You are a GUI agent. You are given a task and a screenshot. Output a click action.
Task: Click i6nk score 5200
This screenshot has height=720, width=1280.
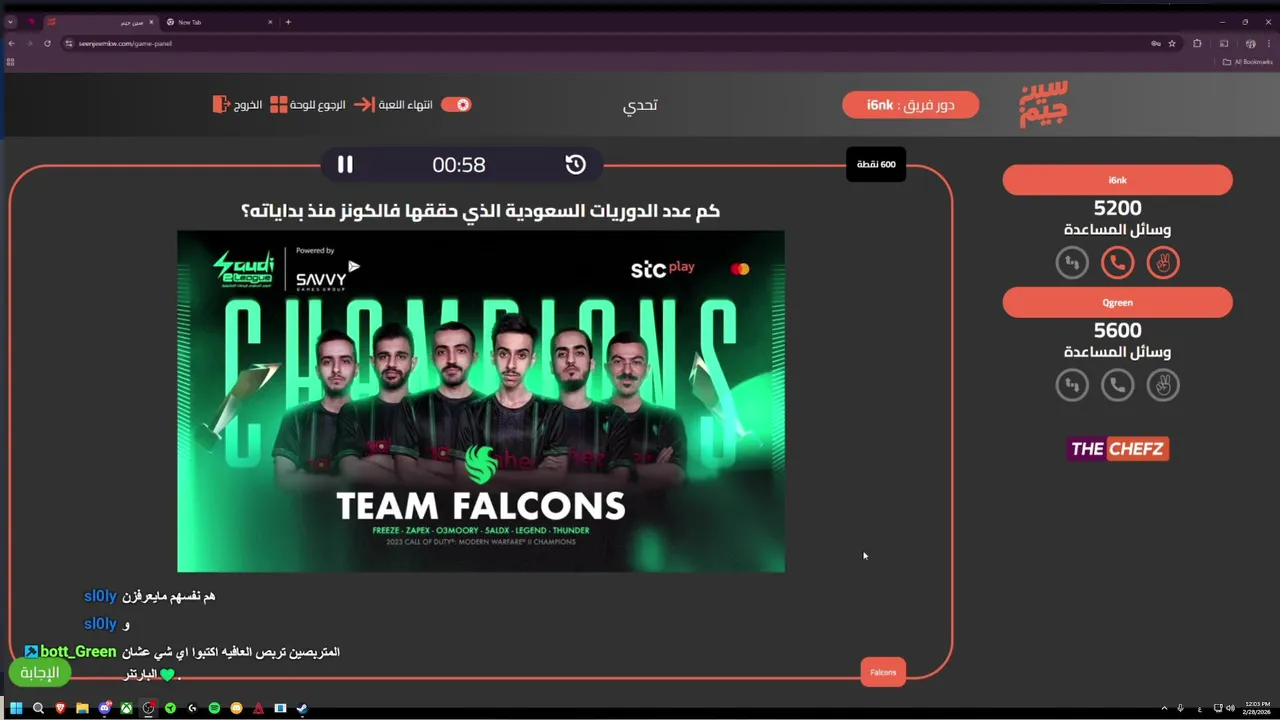1117,209
